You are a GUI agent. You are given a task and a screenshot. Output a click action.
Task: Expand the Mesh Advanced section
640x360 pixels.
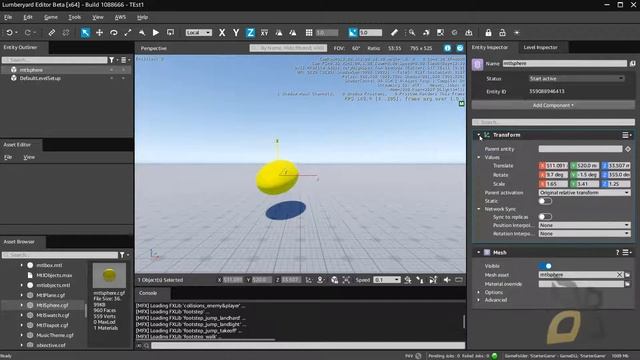pos(479,300)
